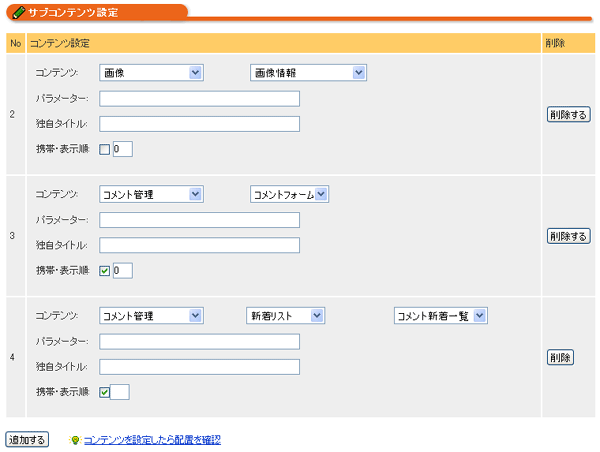Screen dimensions: 600x452
Task: Click 削除する button for row 3
Action: click(568, 236)
